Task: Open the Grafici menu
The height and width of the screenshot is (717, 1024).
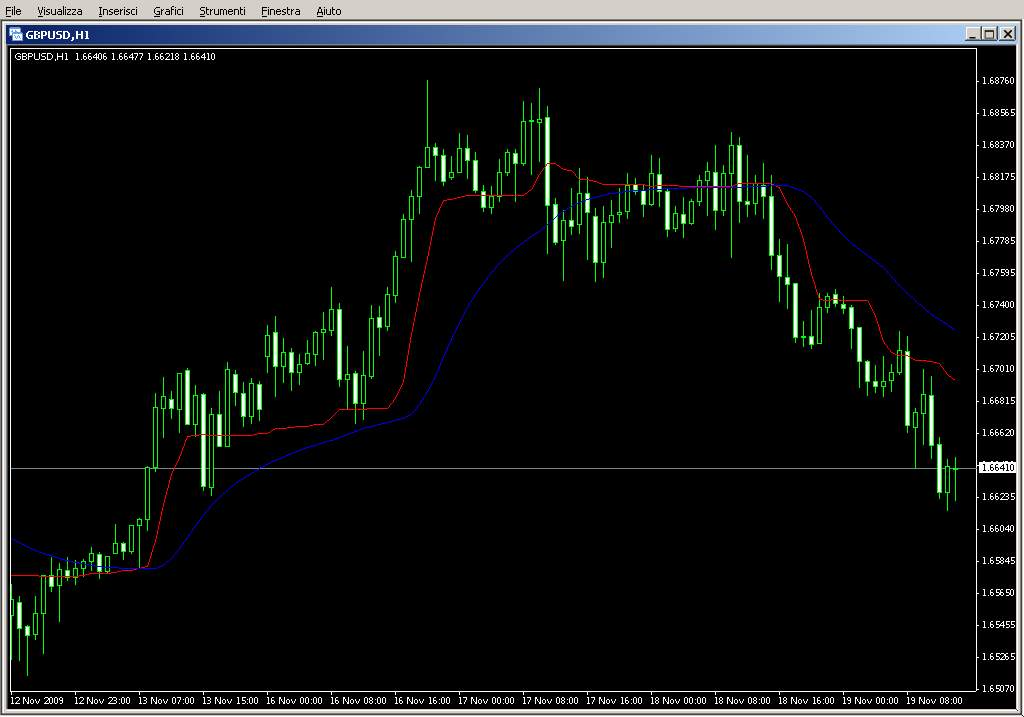Action: 168,11
